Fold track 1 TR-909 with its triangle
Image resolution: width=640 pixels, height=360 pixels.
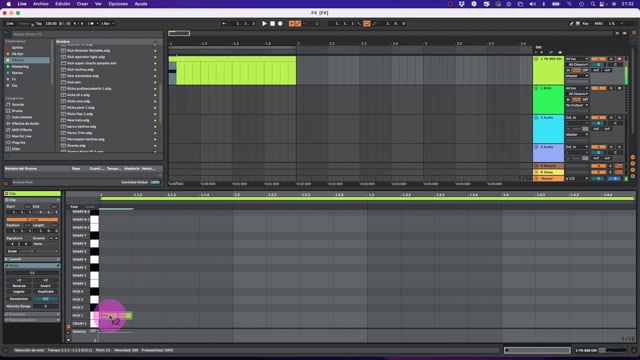click(536, 59)
